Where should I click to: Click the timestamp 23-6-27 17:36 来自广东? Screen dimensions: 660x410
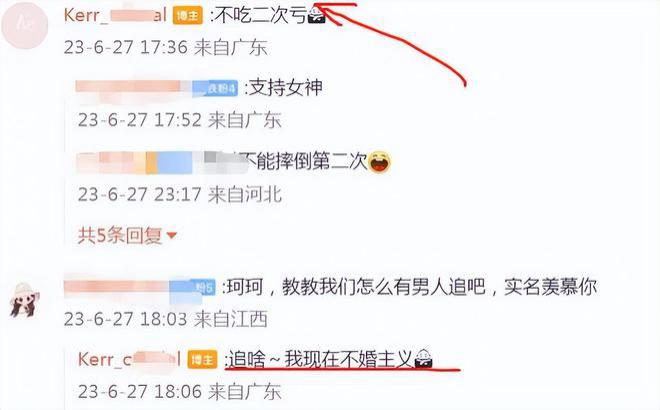click(165, 47)
